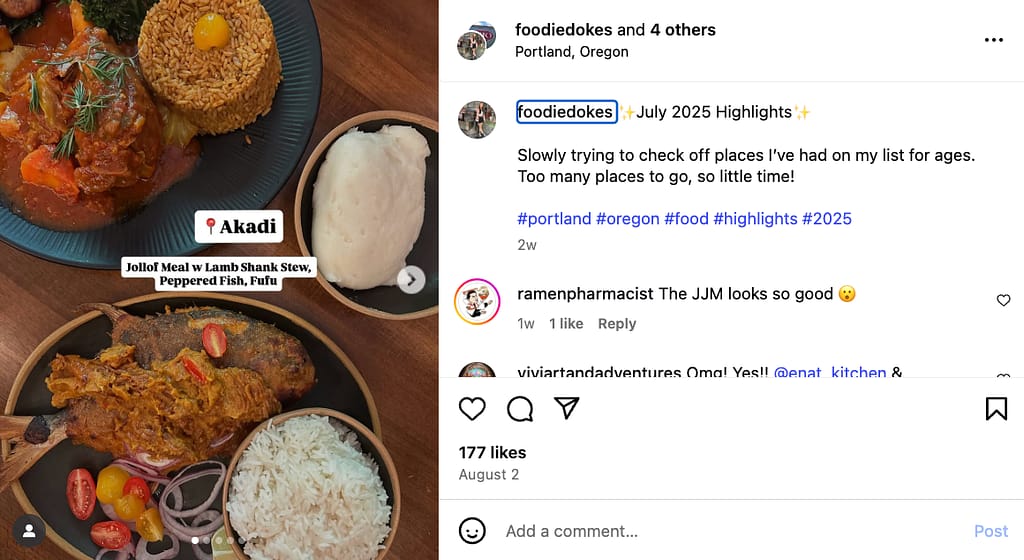Reply to ramenpharmacist's comment

(x=617, y=324)
